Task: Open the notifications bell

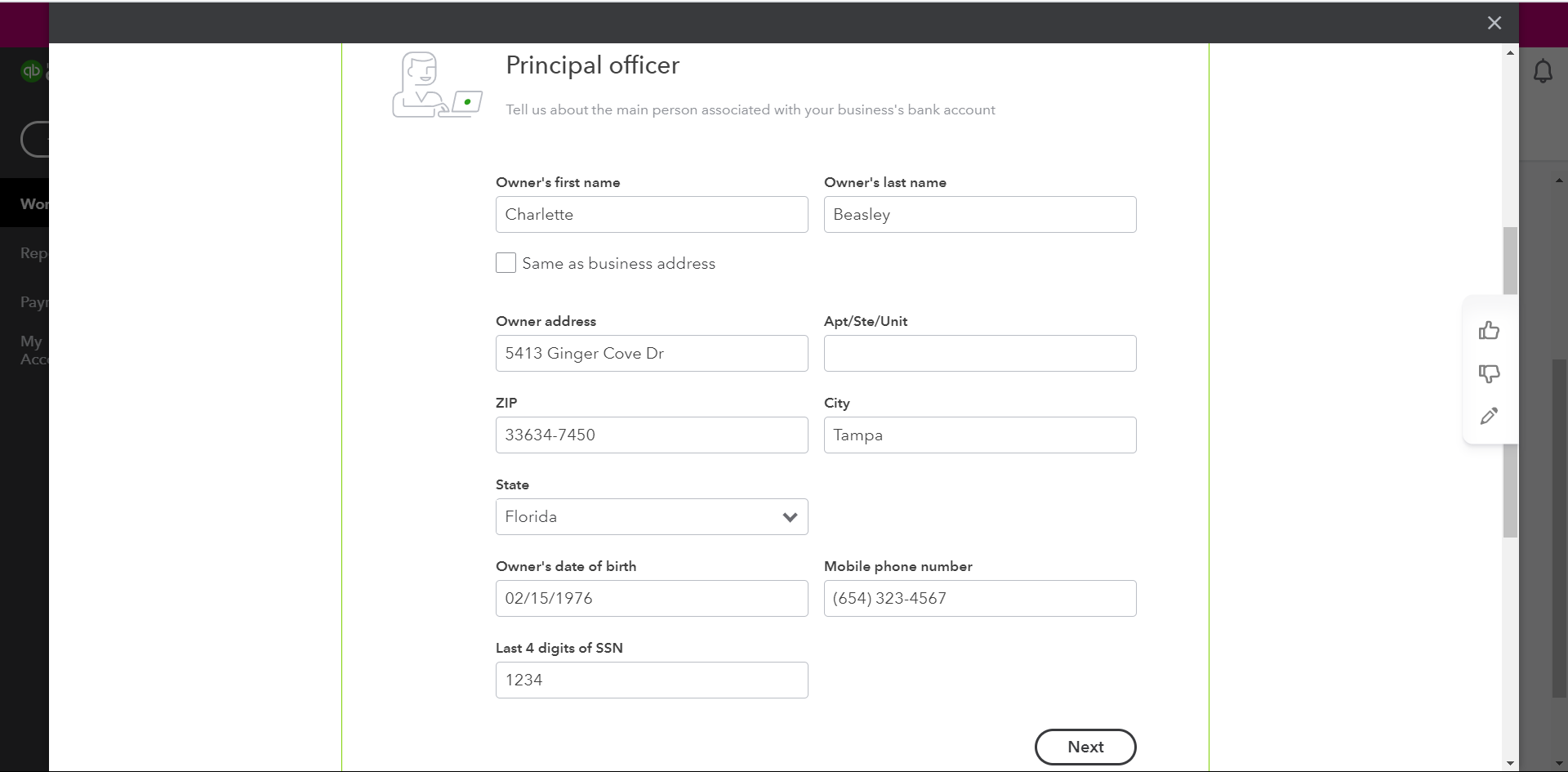Action: point(1544,71)
